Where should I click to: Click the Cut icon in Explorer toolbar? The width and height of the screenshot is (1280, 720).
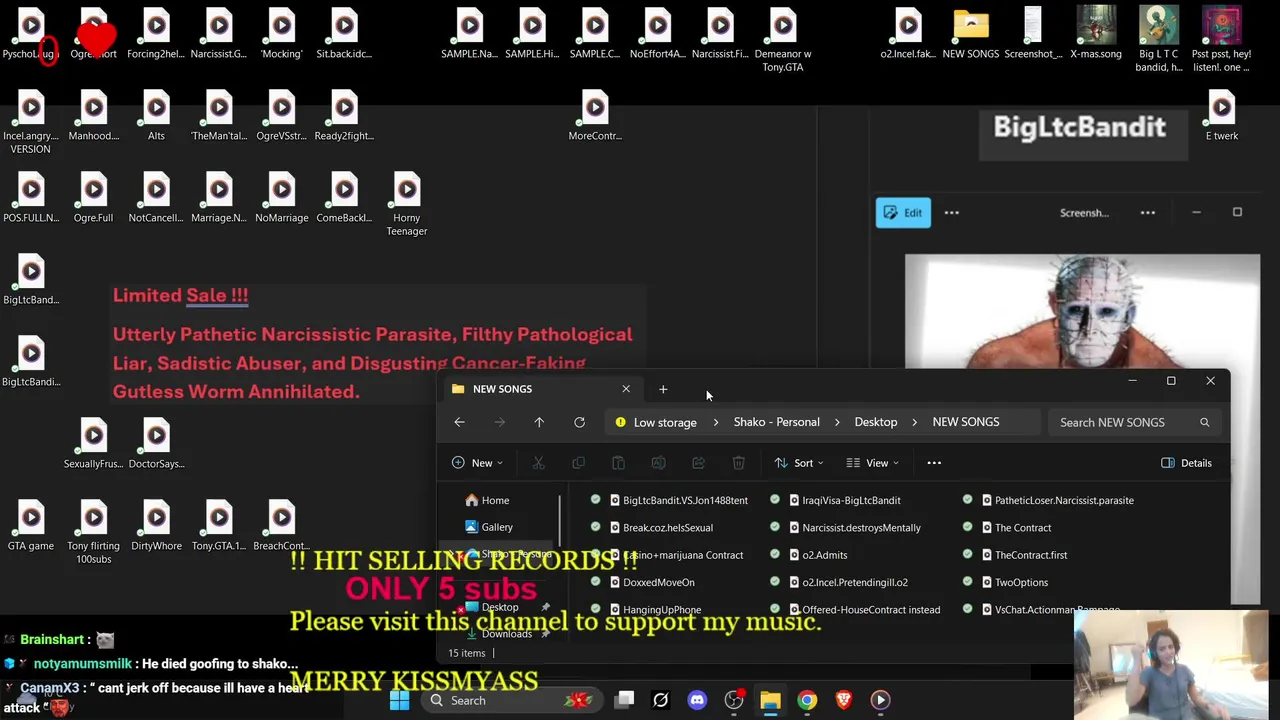click(x=538, y=463)
